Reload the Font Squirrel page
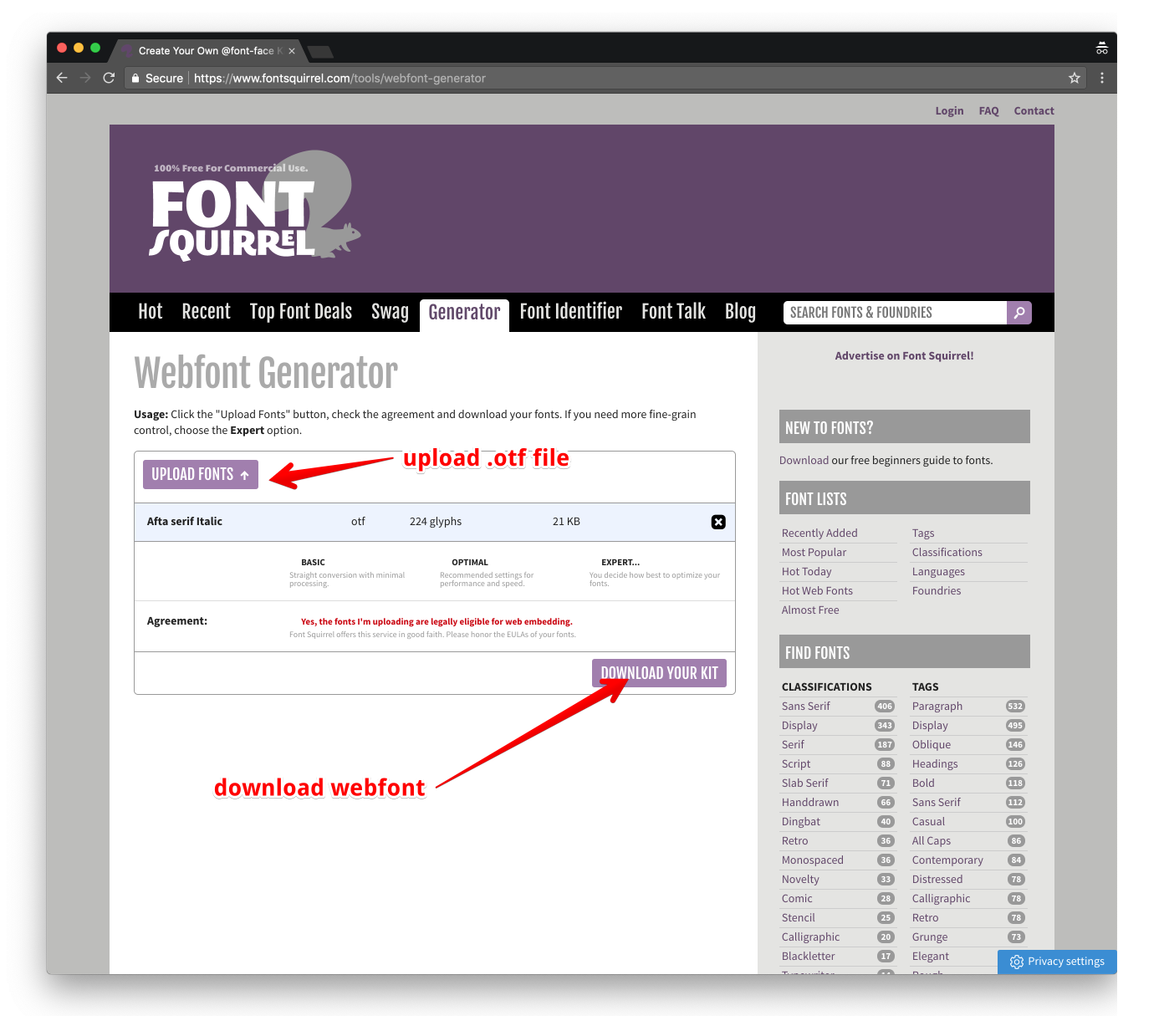Viewport: 1164px width, 1036px height. pyautogui.click(x=109, y=78)
